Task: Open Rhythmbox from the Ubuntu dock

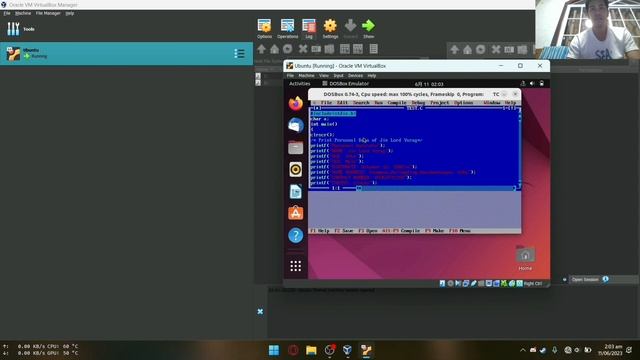Action: (x=296, y=169)
